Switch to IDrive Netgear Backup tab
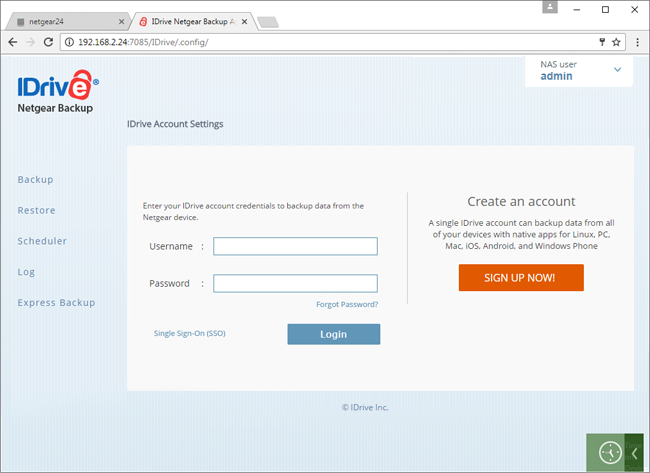Image resolution: width=650 pixels, height=473 pixels. point(193,22)
